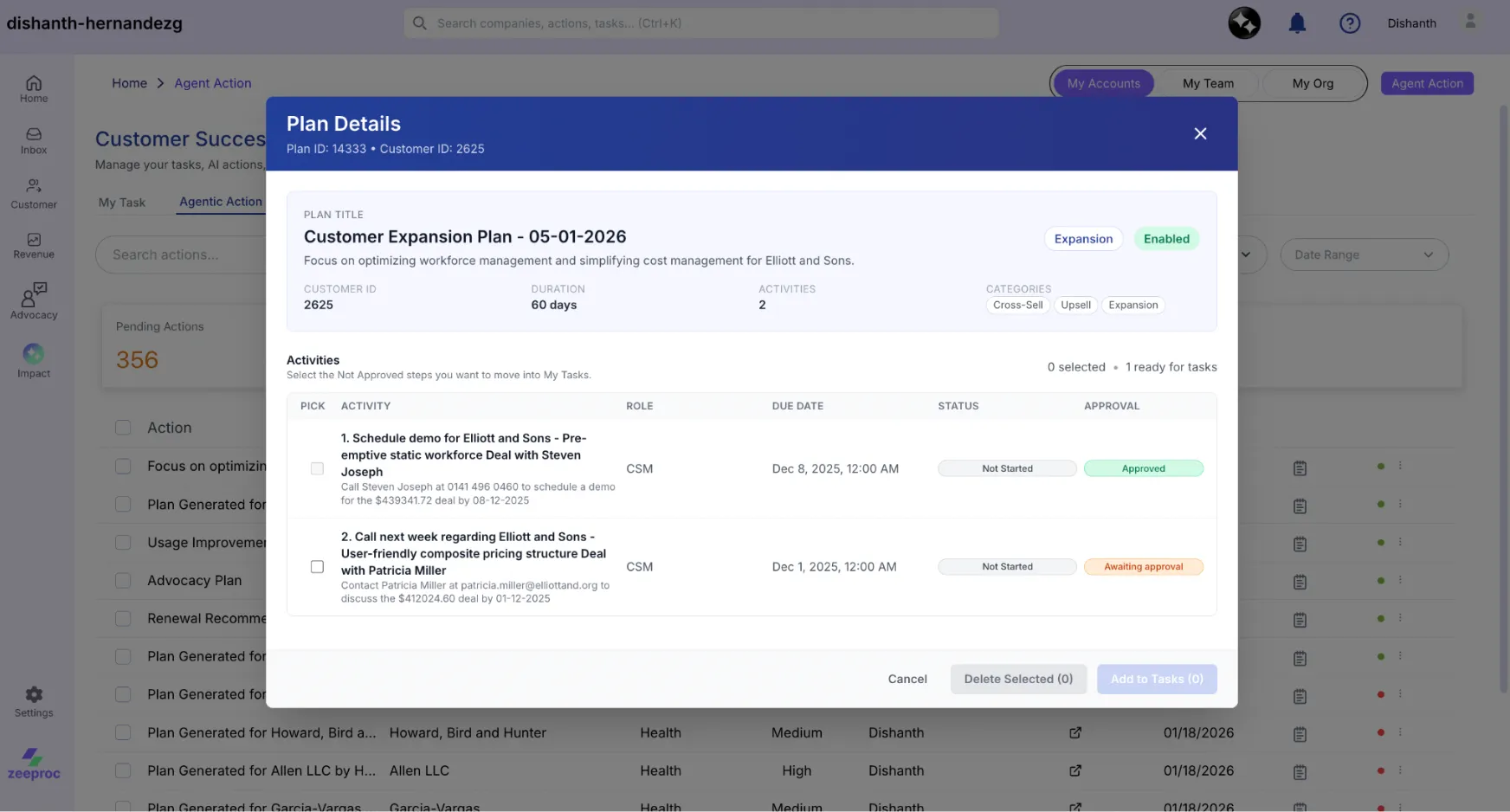The width and height of the screenshot is (1510, 812).
Task: Open Home from the left sidebar
Action: [x=33, y=89]
